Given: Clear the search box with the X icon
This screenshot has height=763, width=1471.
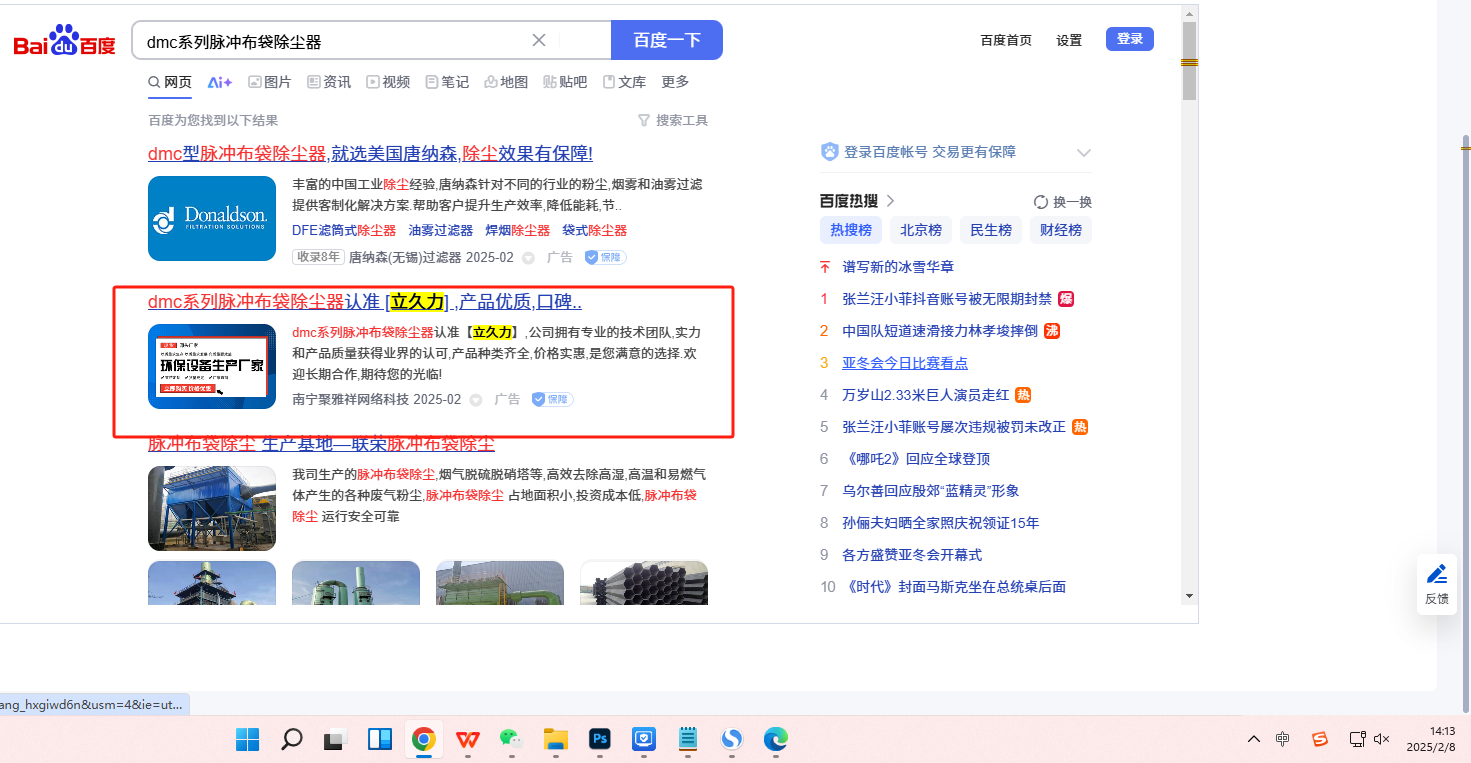Looking at the screenshot, I should (539, 40).
